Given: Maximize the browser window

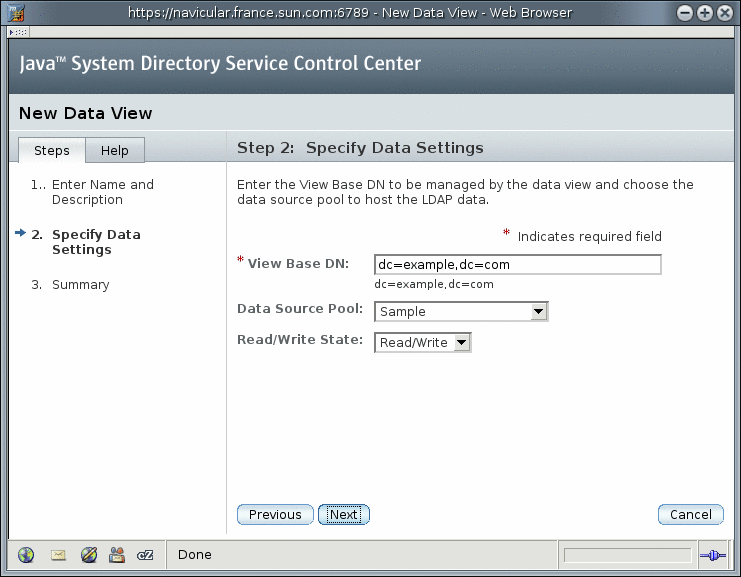Looking at the screenshot, I should click(705, 13).
